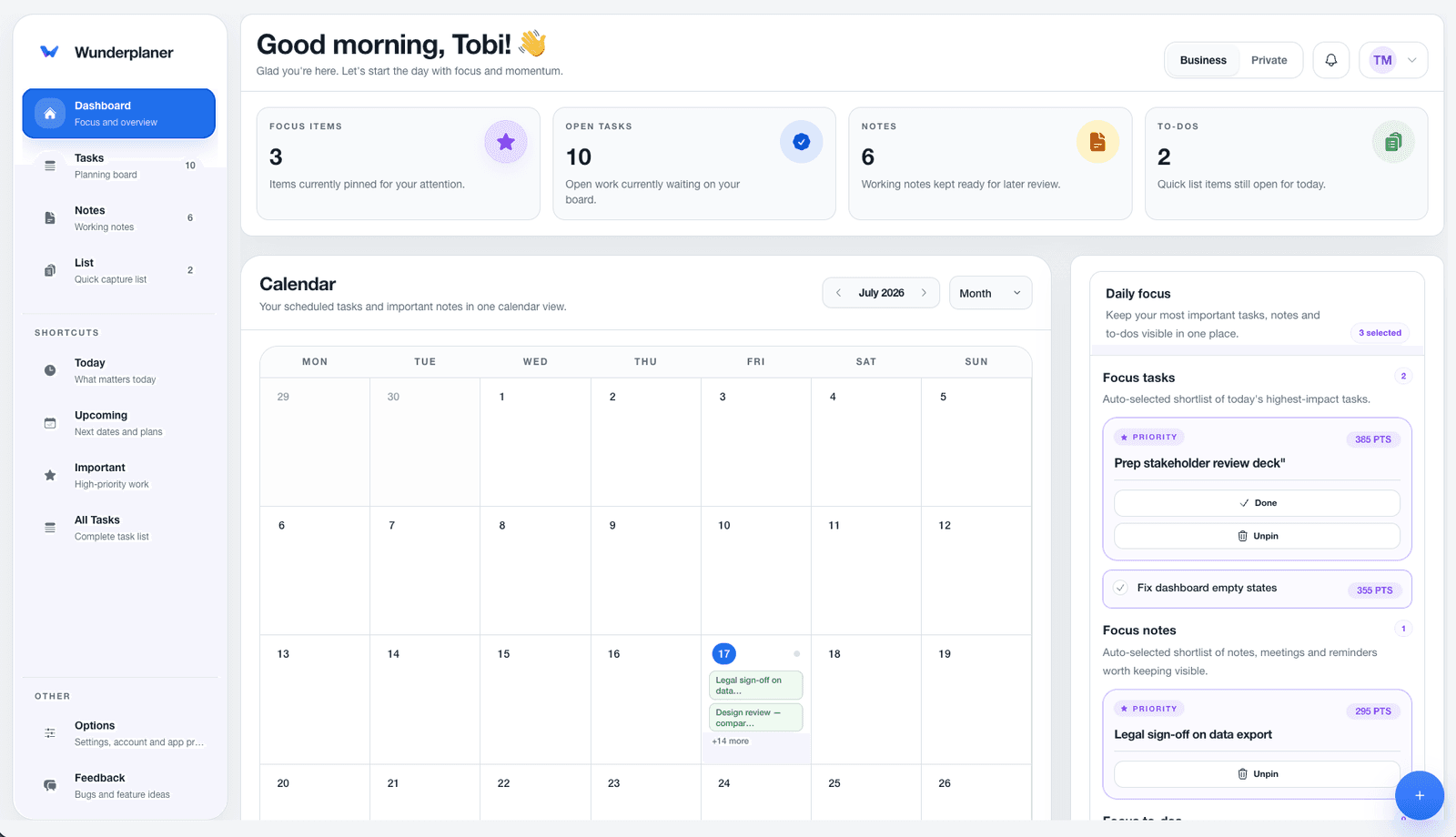Viewport: 1456px width, 837px height.
Task: Click the blue plus floating button
Action: pyautogui.click(x=1420, y=795)
